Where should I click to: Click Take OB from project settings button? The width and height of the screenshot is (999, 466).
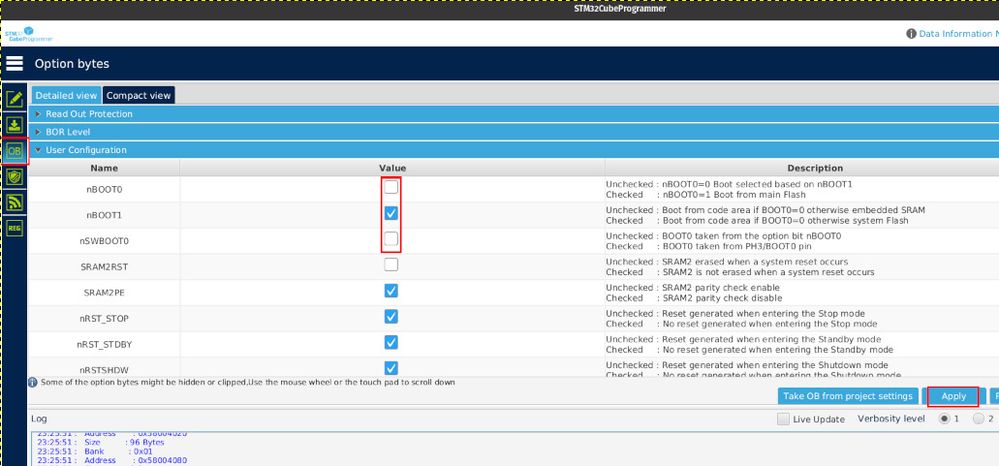click(848, 396)
